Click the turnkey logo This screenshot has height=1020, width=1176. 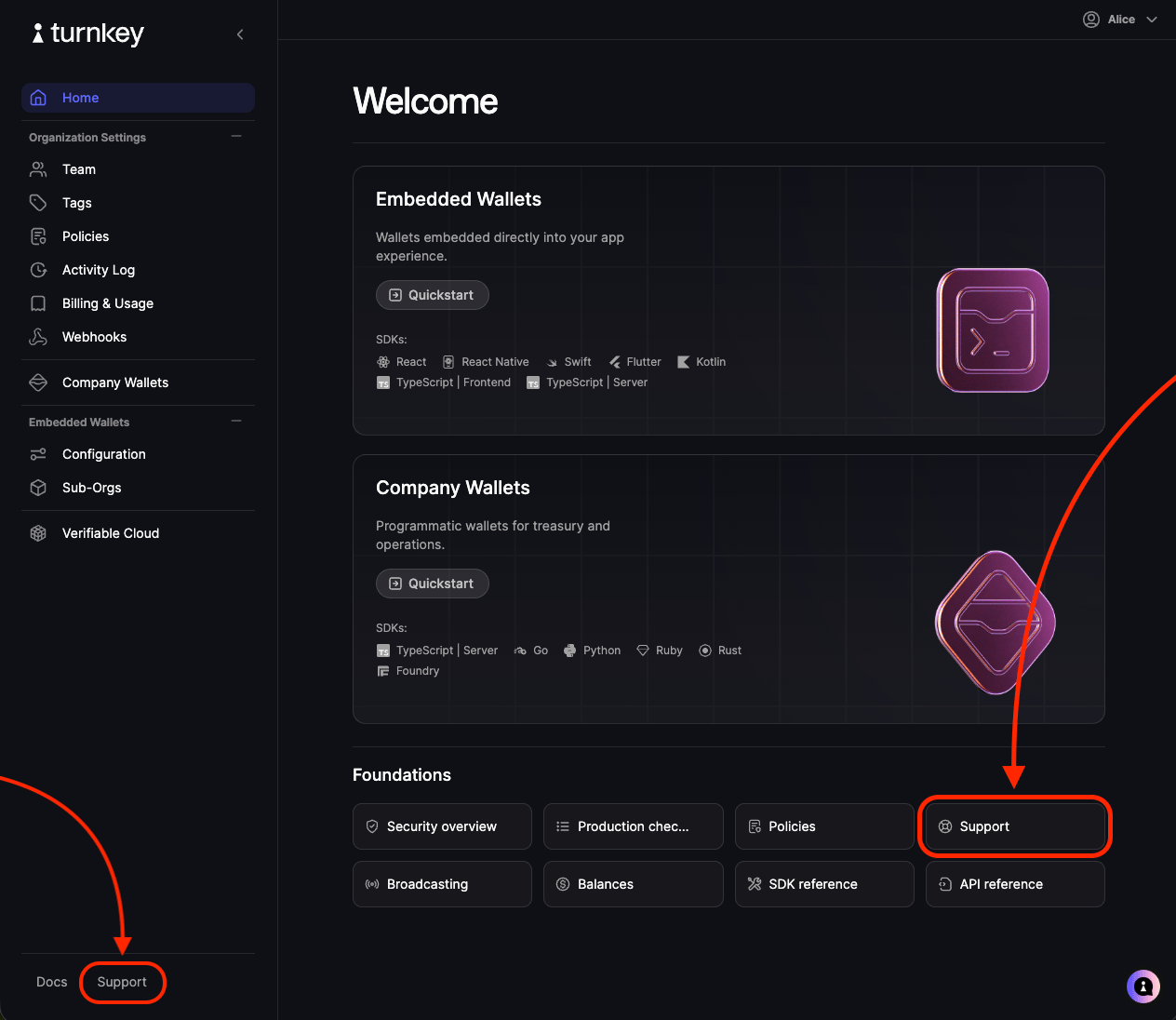87,34
